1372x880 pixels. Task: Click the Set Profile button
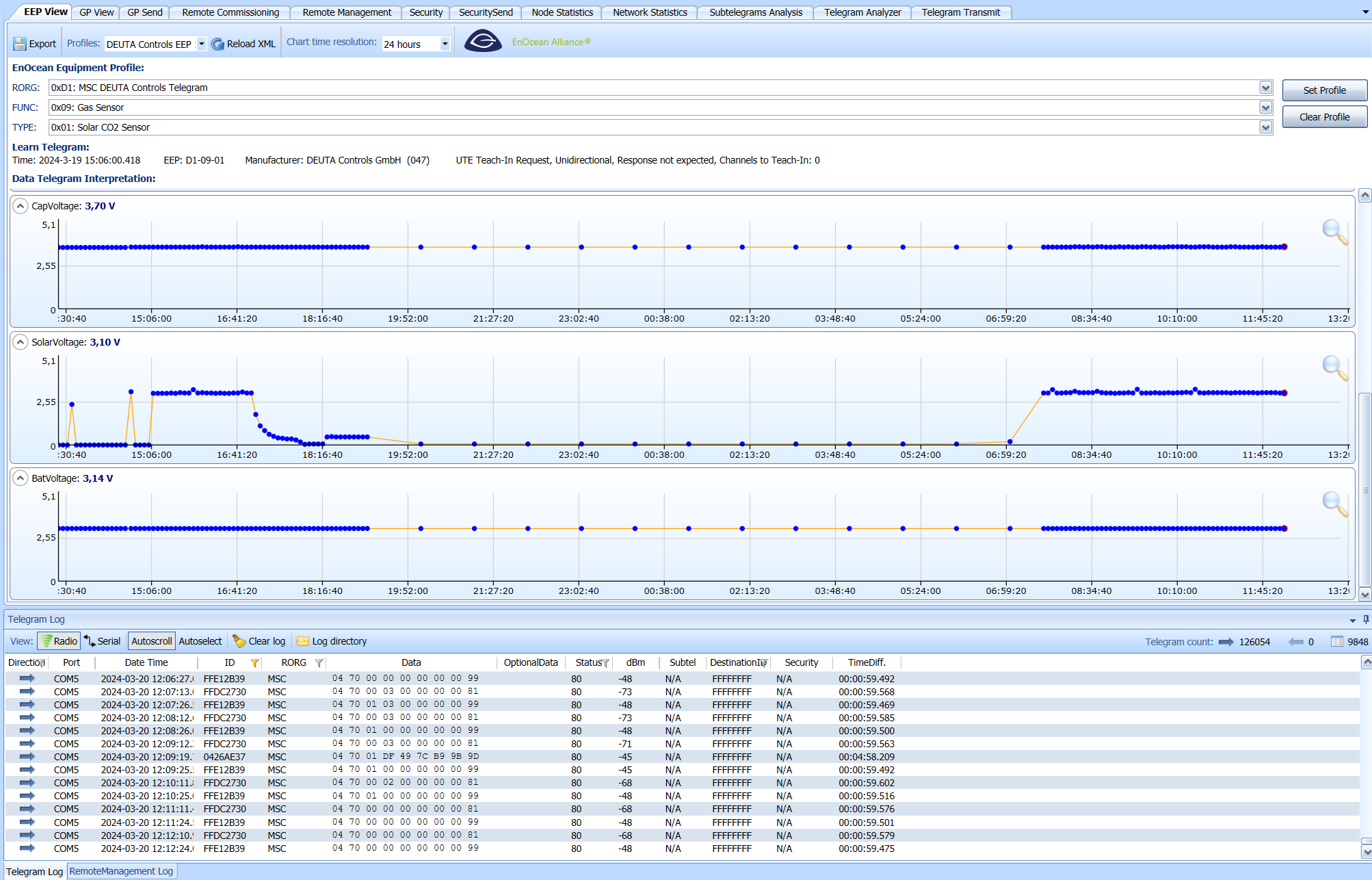tap(1323, 90)
